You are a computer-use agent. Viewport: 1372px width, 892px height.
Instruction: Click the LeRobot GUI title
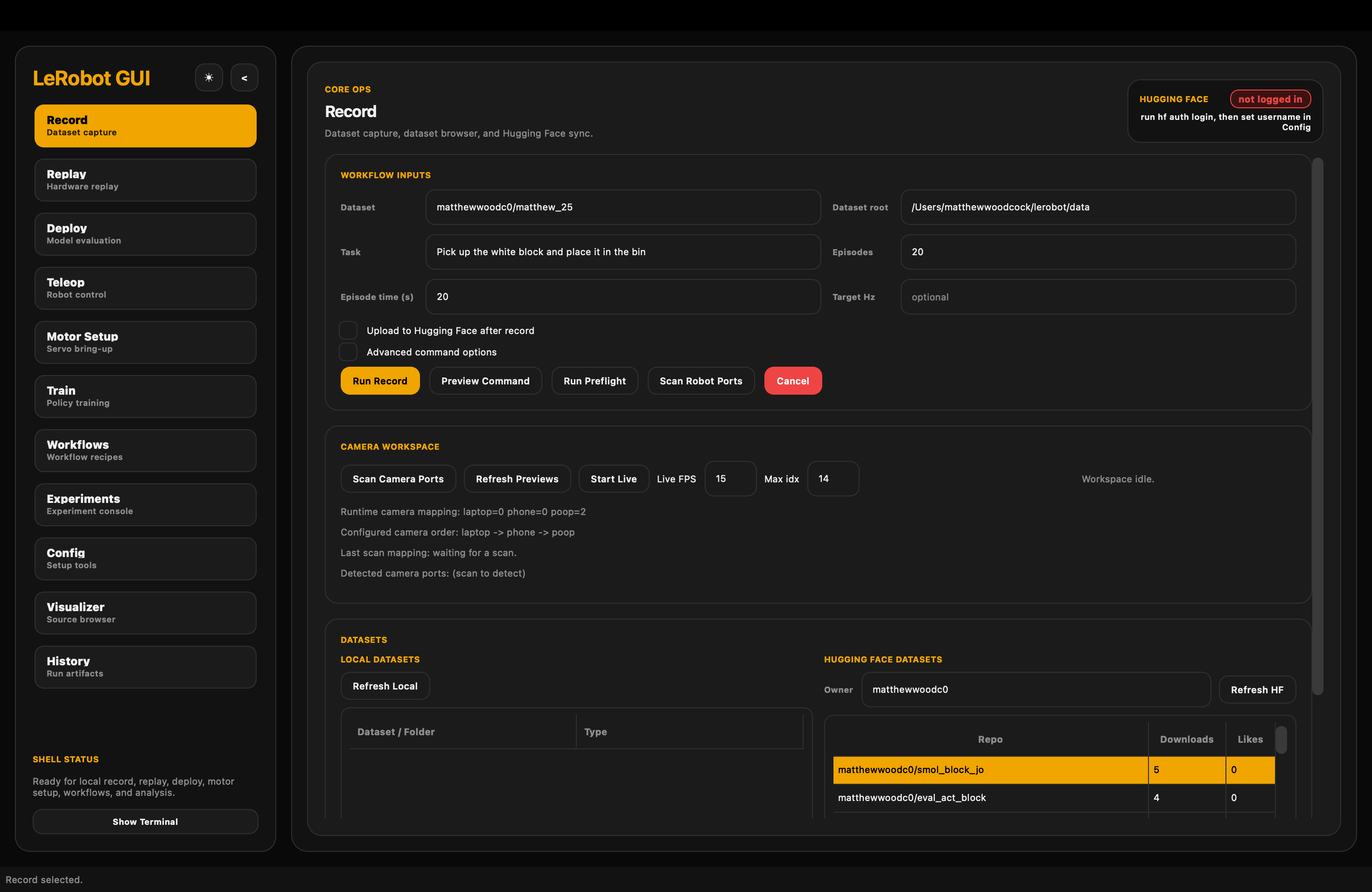click(91, 78)
